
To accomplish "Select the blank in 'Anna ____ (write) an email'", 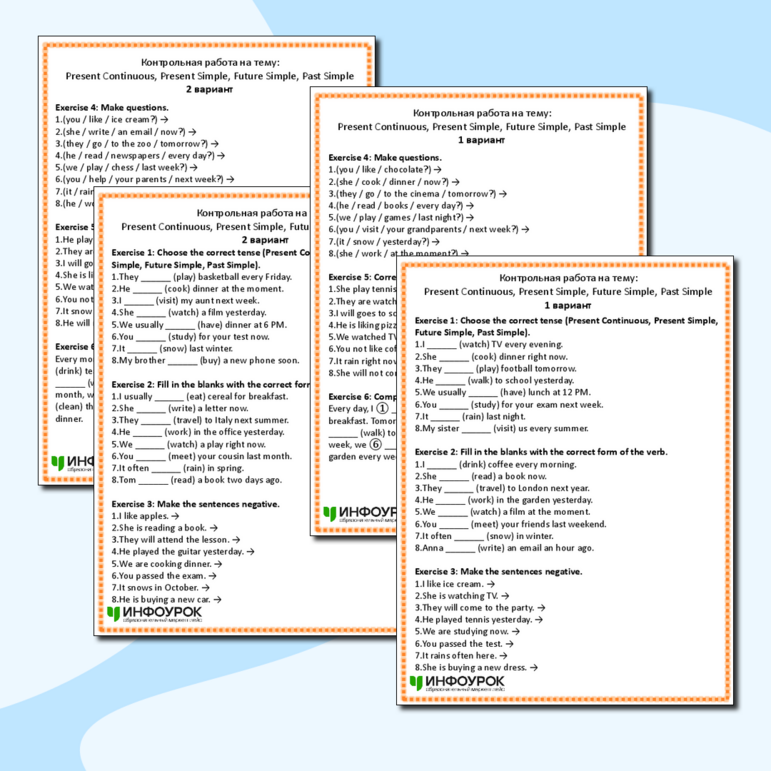I will coord(460,548).
